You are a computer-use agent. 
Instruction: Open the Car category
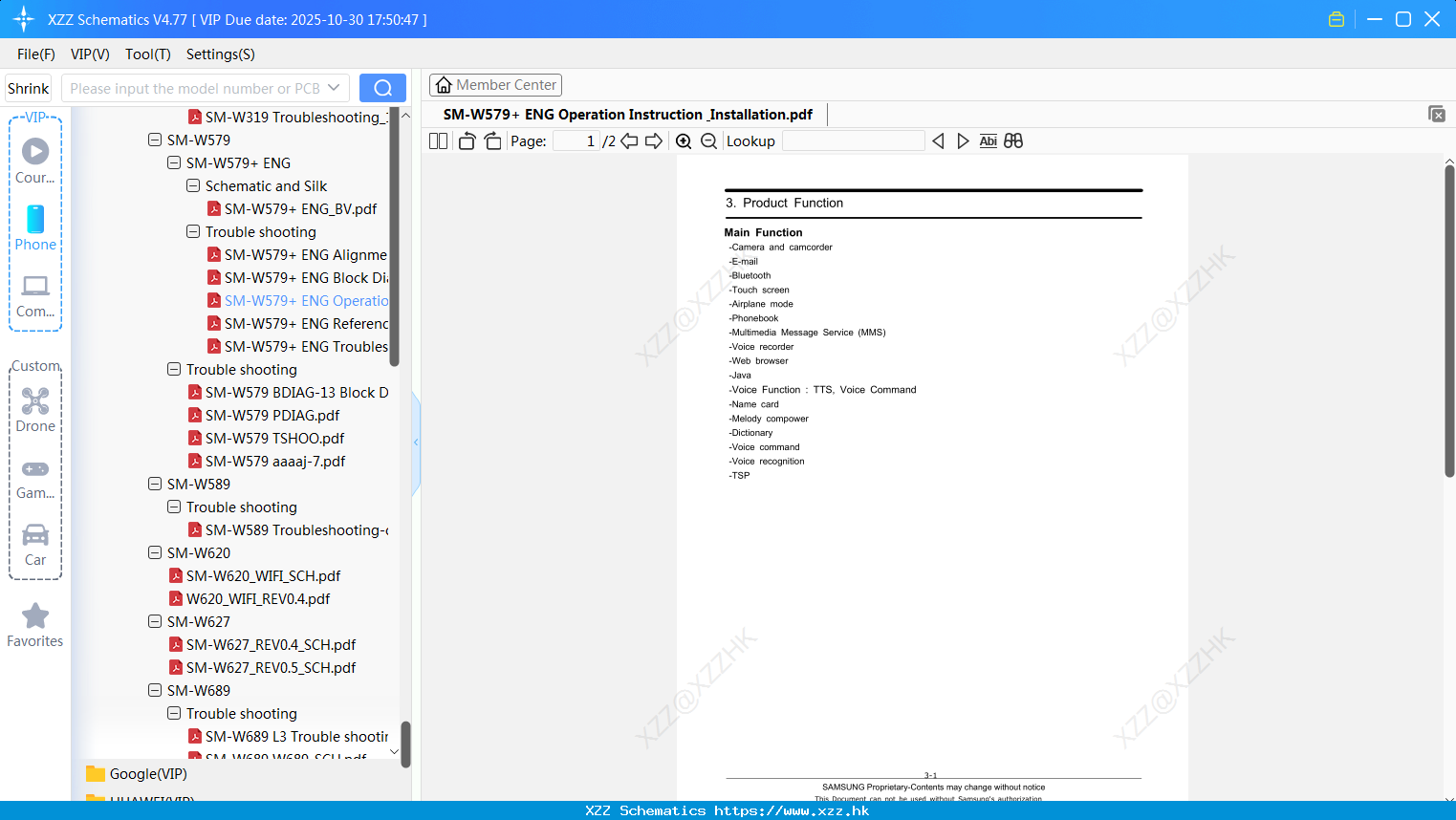pos(35,545)
